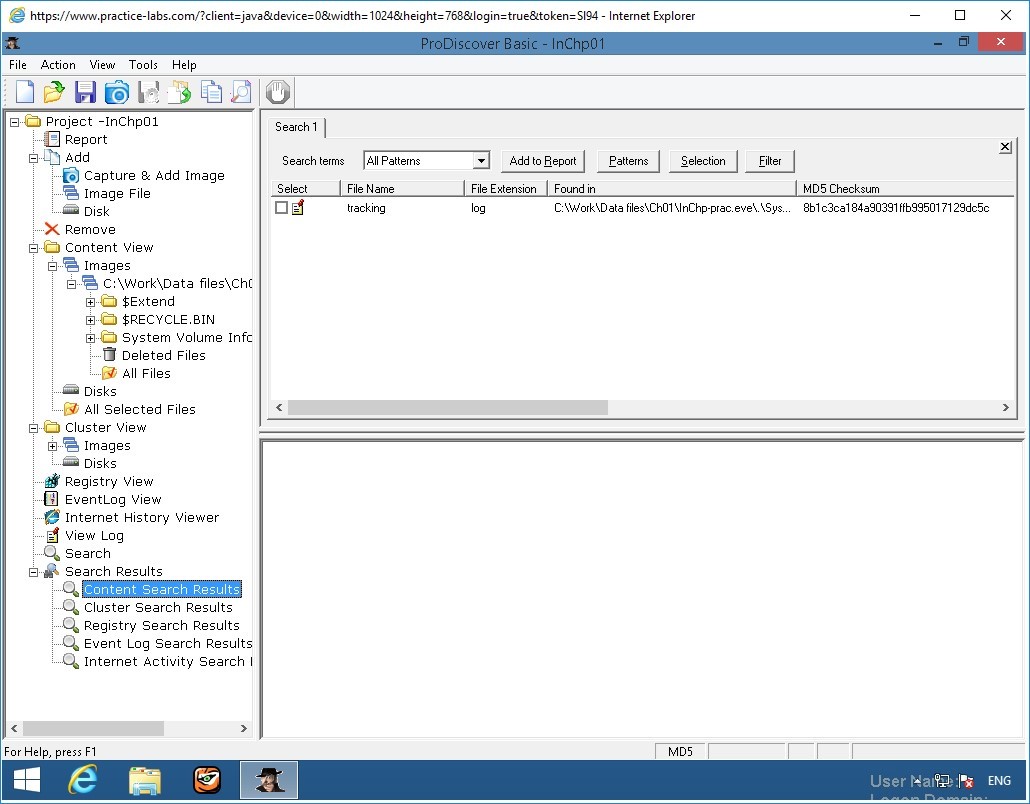Open Internet History Viewer

point(141,518)
